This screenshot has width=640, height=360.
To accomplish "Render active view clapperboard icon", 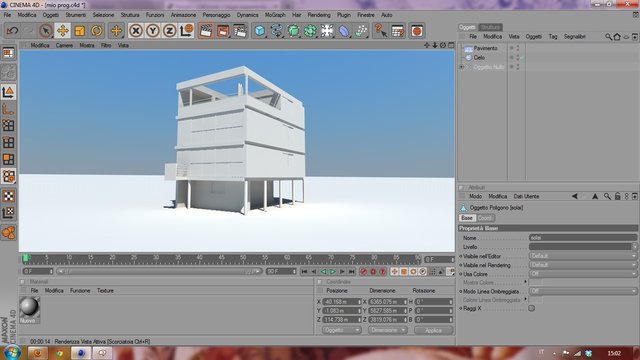I will coord(206,31).
